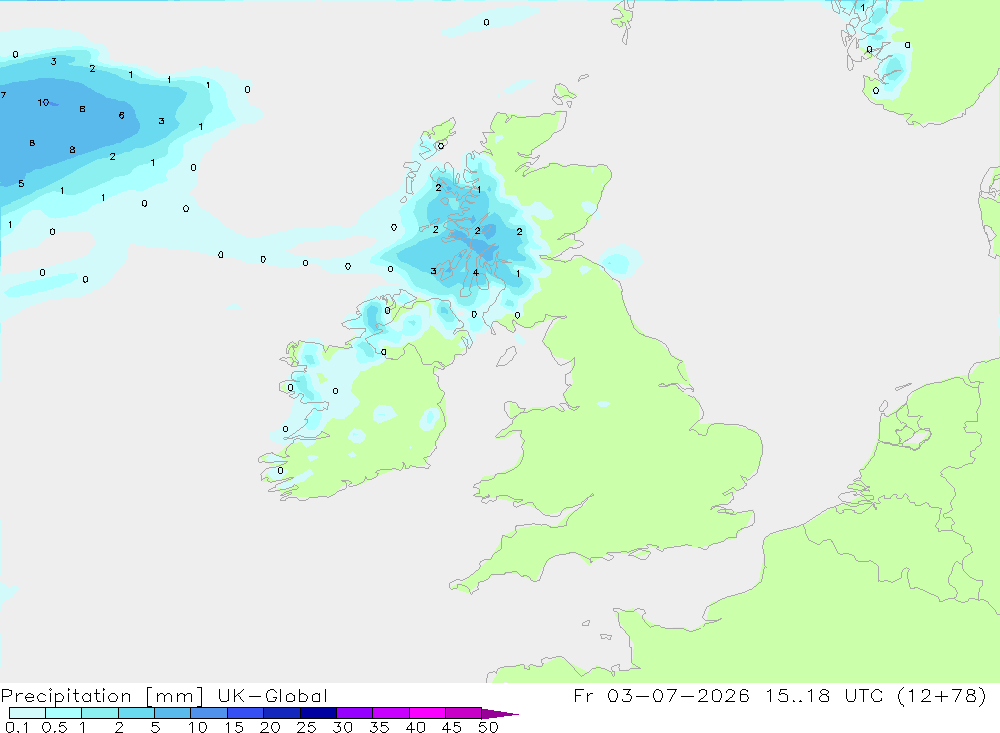The height and width of the screenshot is (733, 1000).
Task: Click the 35–40 mm legend color swatch
Action: (391, 713)
